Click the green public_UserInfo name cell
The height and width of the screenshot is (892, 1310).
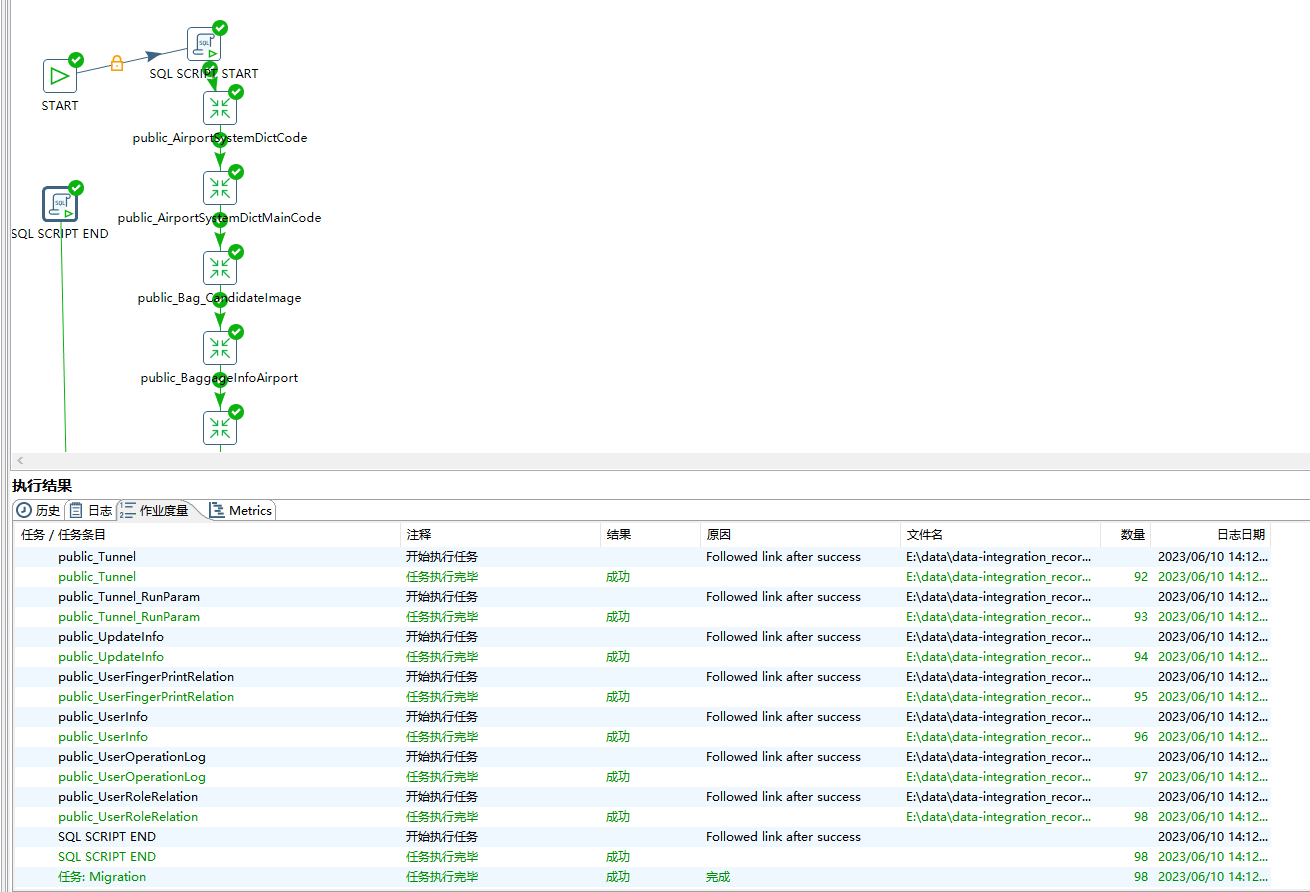103,737
